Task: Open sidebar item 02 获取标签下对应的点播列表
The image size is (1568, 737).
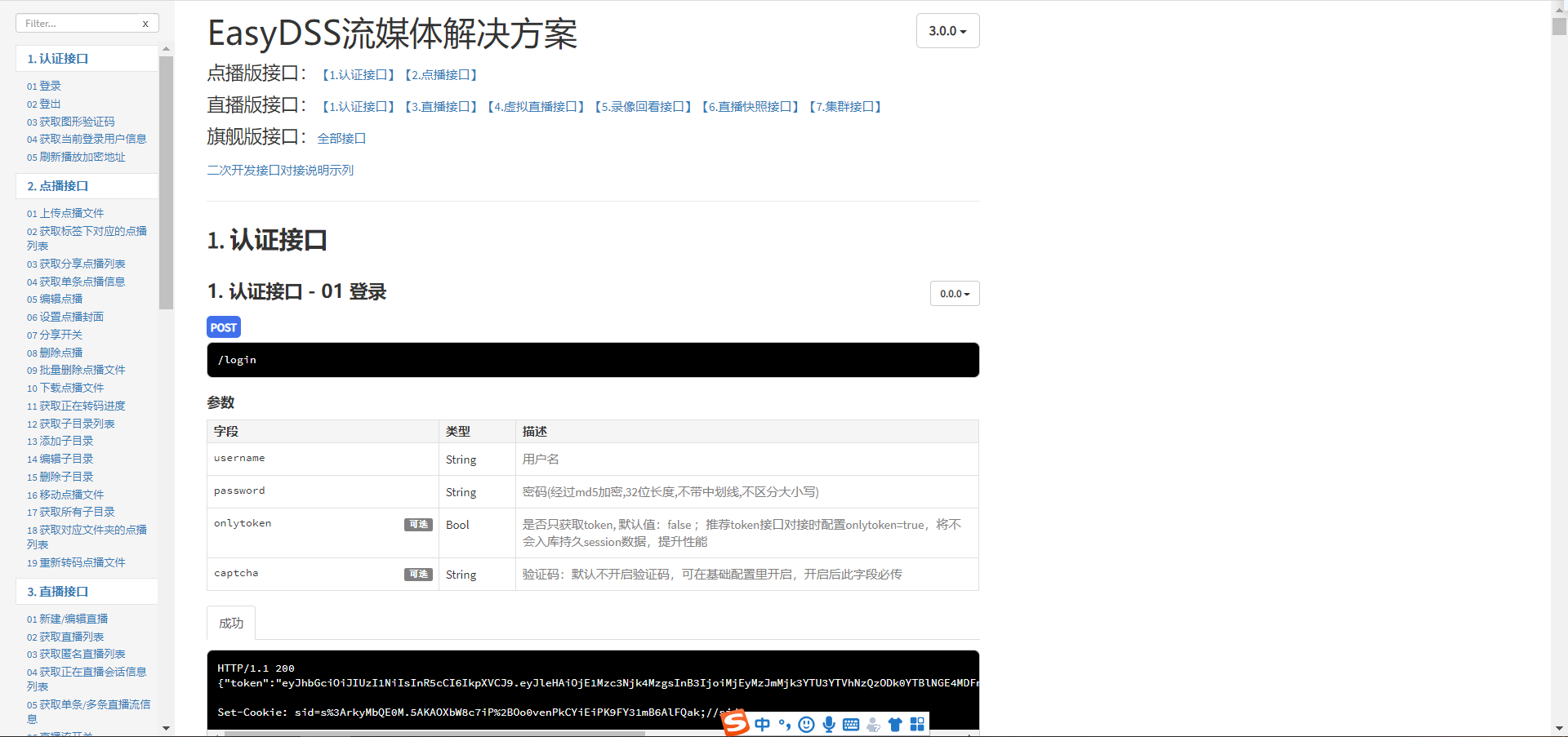Action: point(87,238)
